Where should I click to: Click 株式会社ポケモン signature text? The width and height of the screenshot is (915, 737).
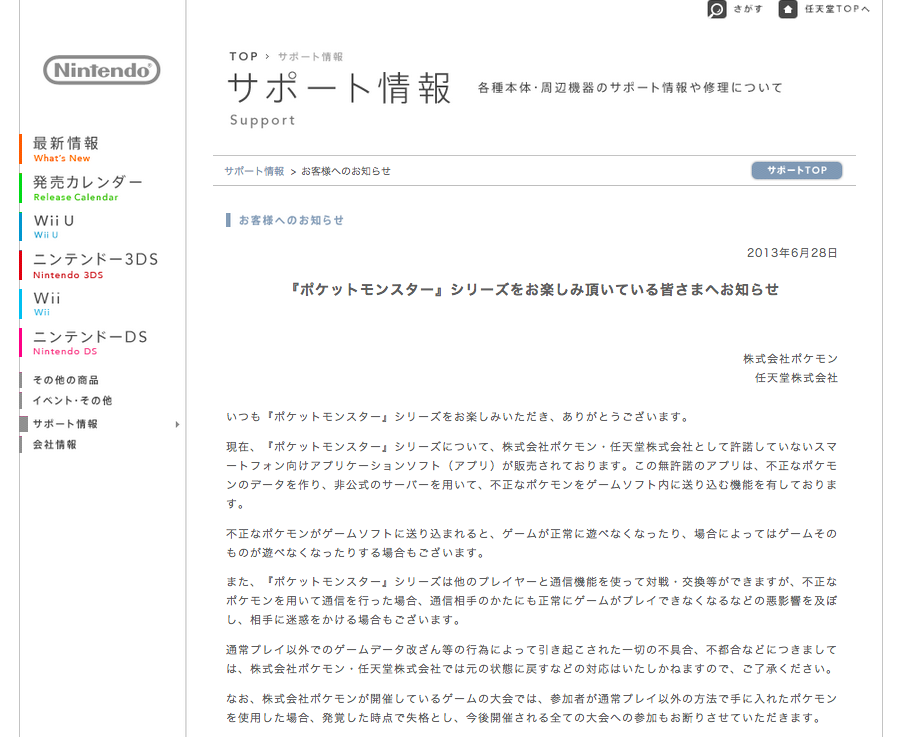[x=790, y=359]
